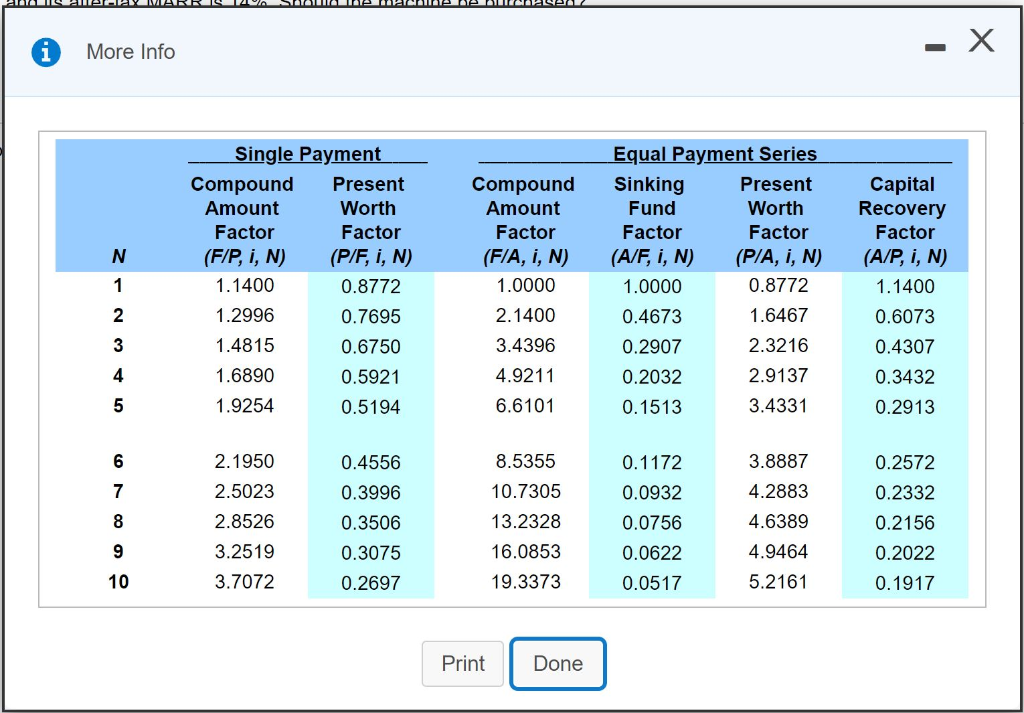
Task: Select the Single Payment group header
Action: [308, 154]
